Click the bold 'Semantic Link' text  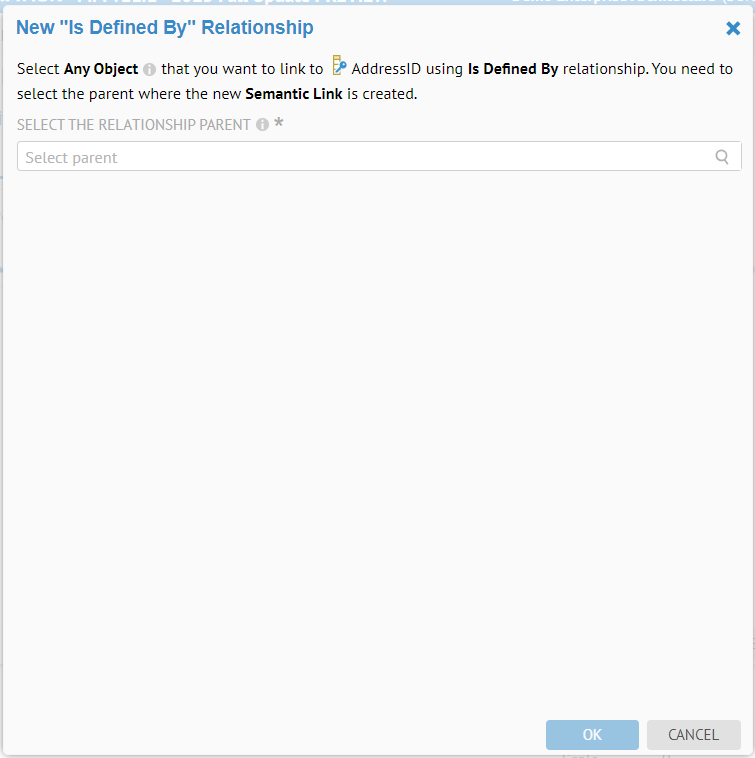coord(294,95)
